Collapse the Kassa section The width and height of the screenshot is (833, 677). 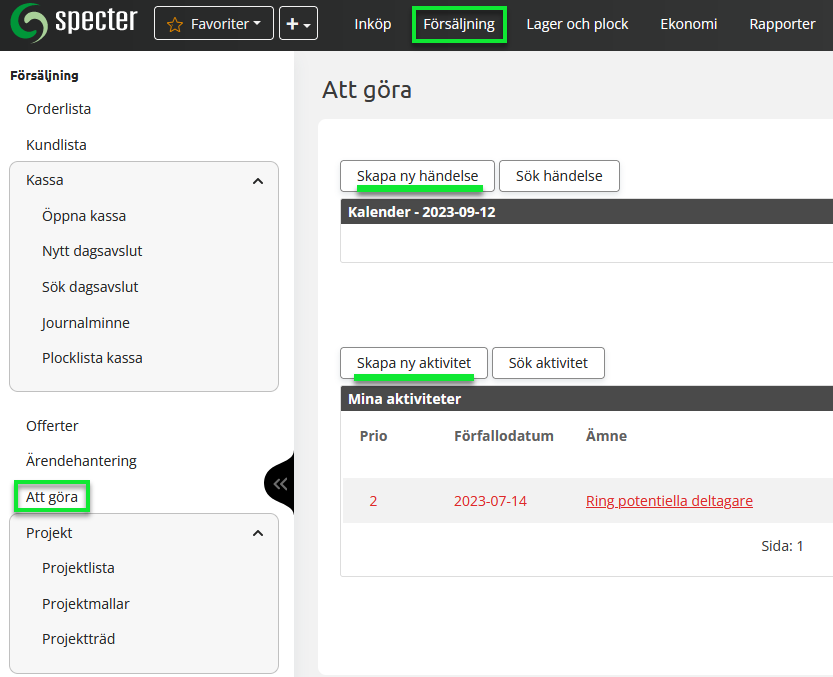(x=258, y=181)
